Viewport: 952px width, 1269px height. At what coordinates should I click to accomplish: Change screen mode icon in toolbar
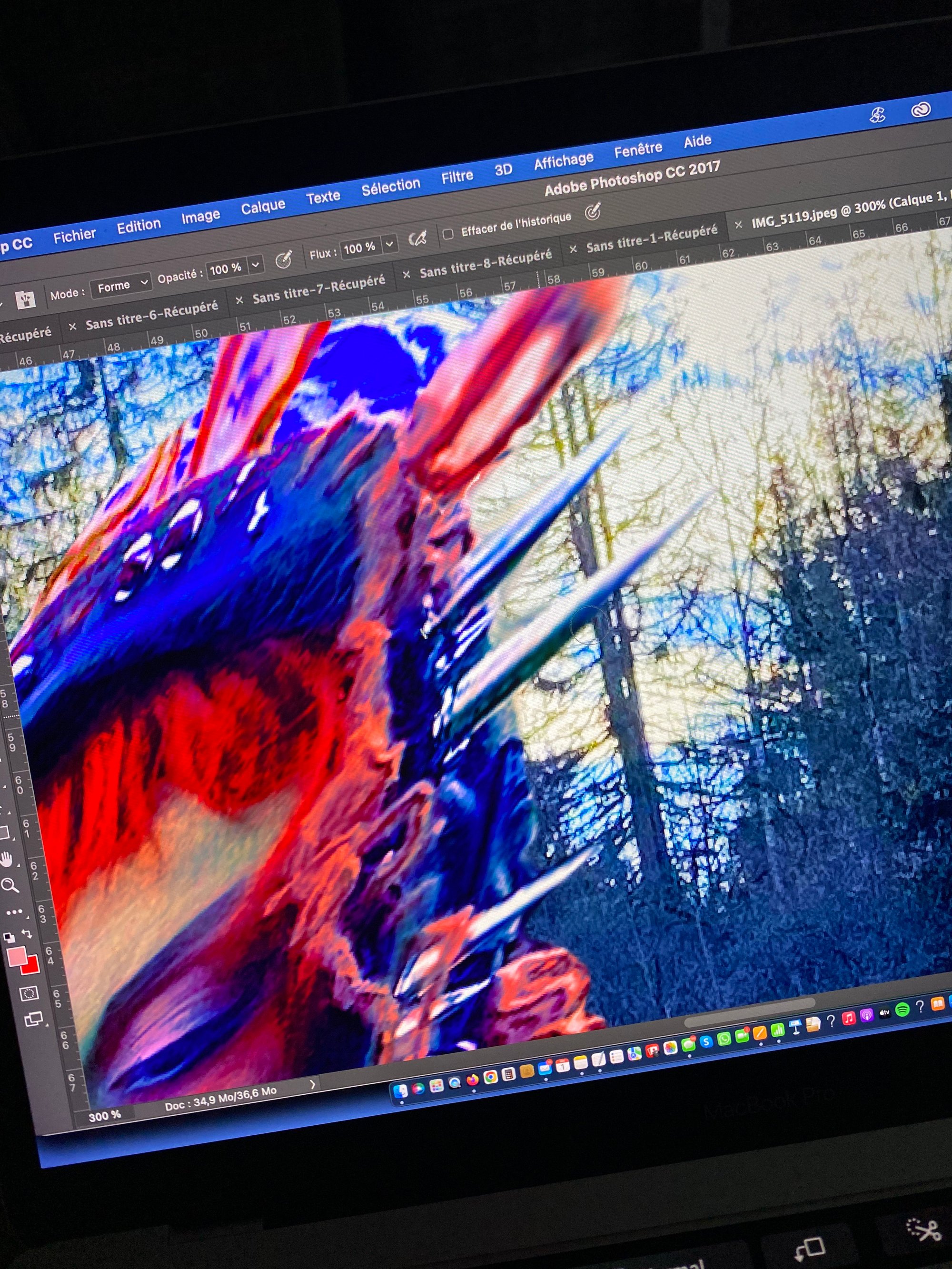[x=33, y=1020]
